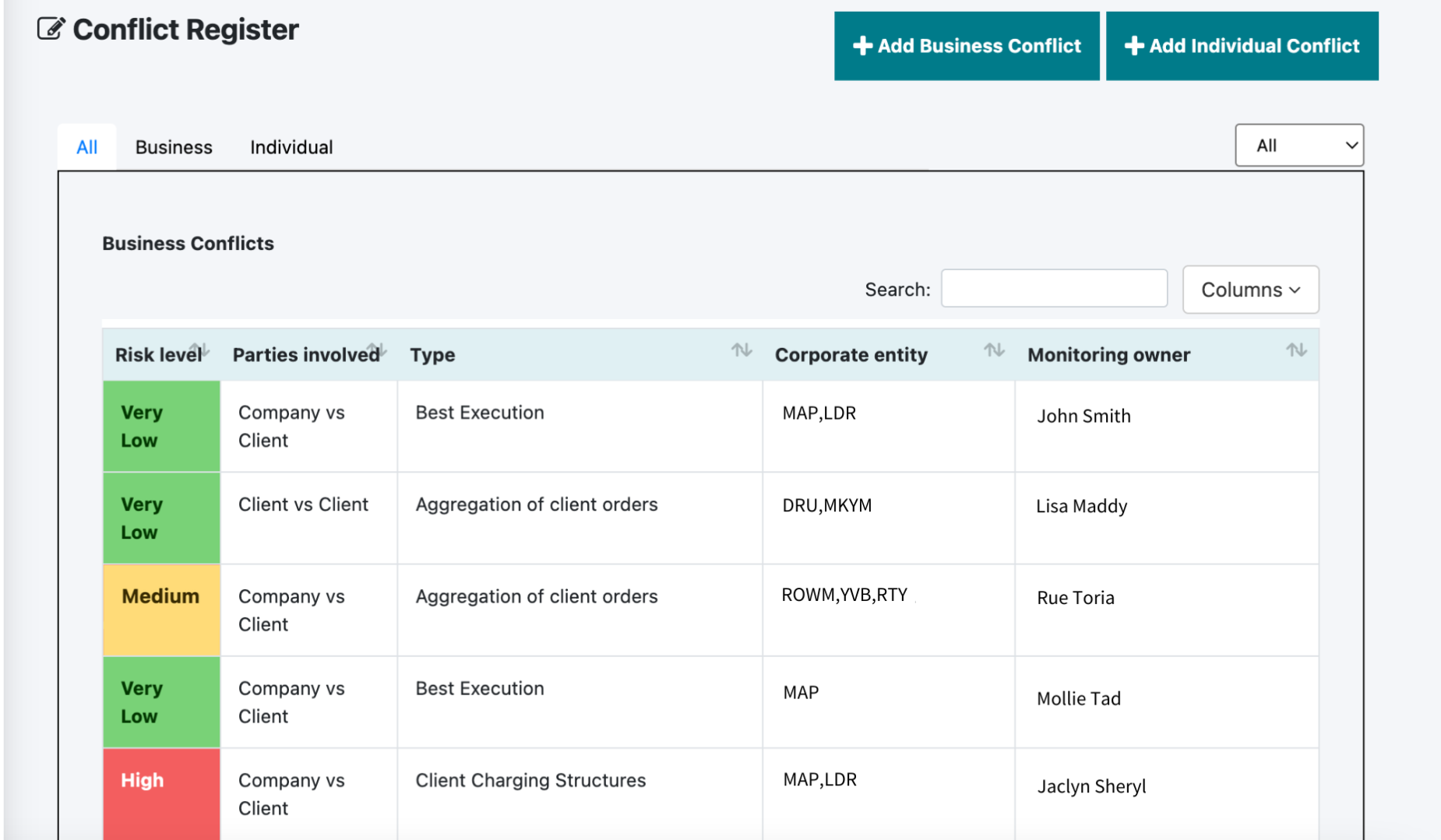Sort by Parties involved column arrows
This screenshot has height=840, width=1441.
377,350
